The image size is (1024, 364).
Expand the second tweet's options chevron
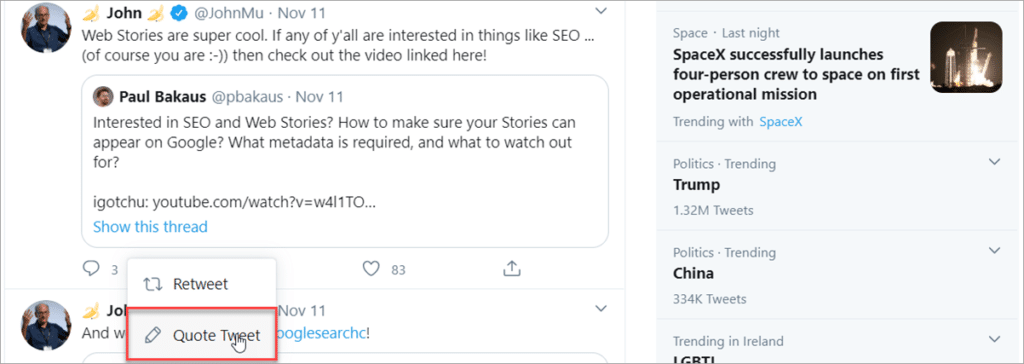click(x=601, y=308)
